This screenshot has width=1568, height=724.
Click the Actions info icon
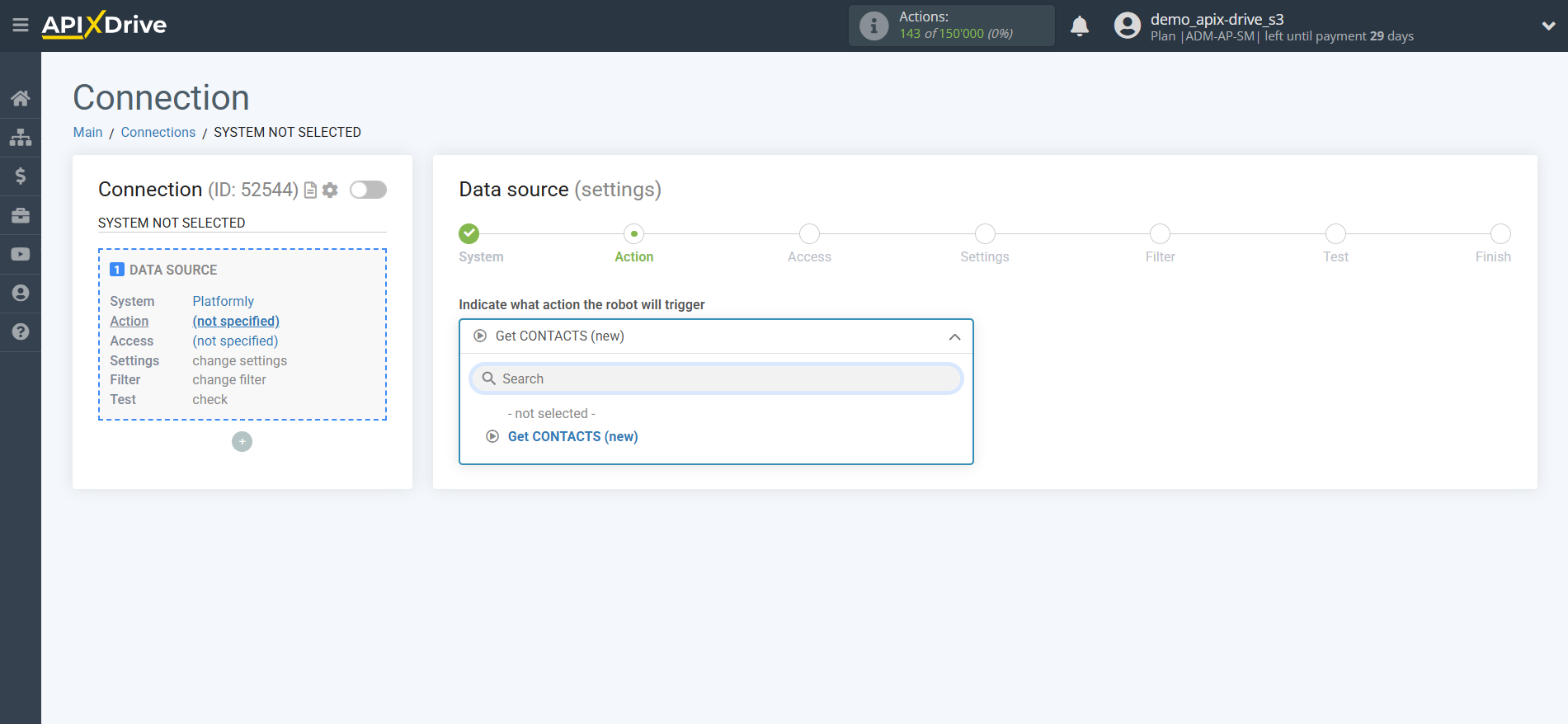[x=873, y=26]
